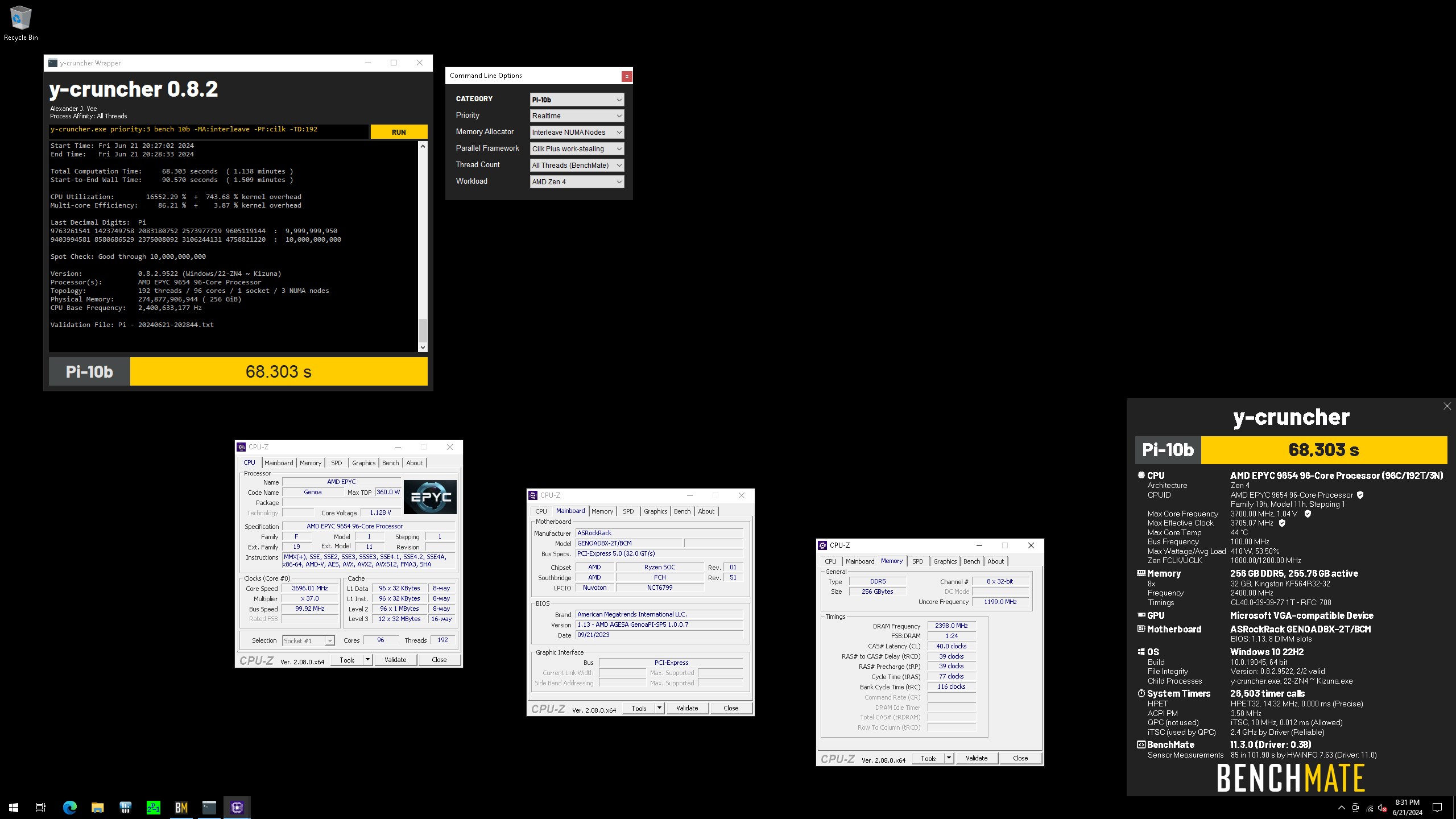Click the yellow RUN button

399,132
